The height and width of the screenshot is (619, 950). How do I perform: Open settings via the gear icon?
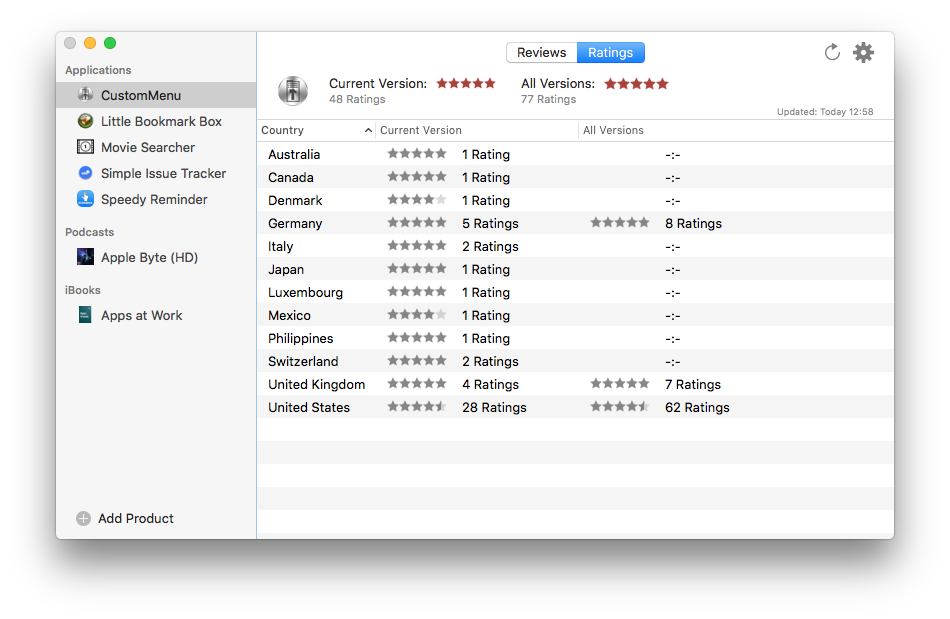863,53
